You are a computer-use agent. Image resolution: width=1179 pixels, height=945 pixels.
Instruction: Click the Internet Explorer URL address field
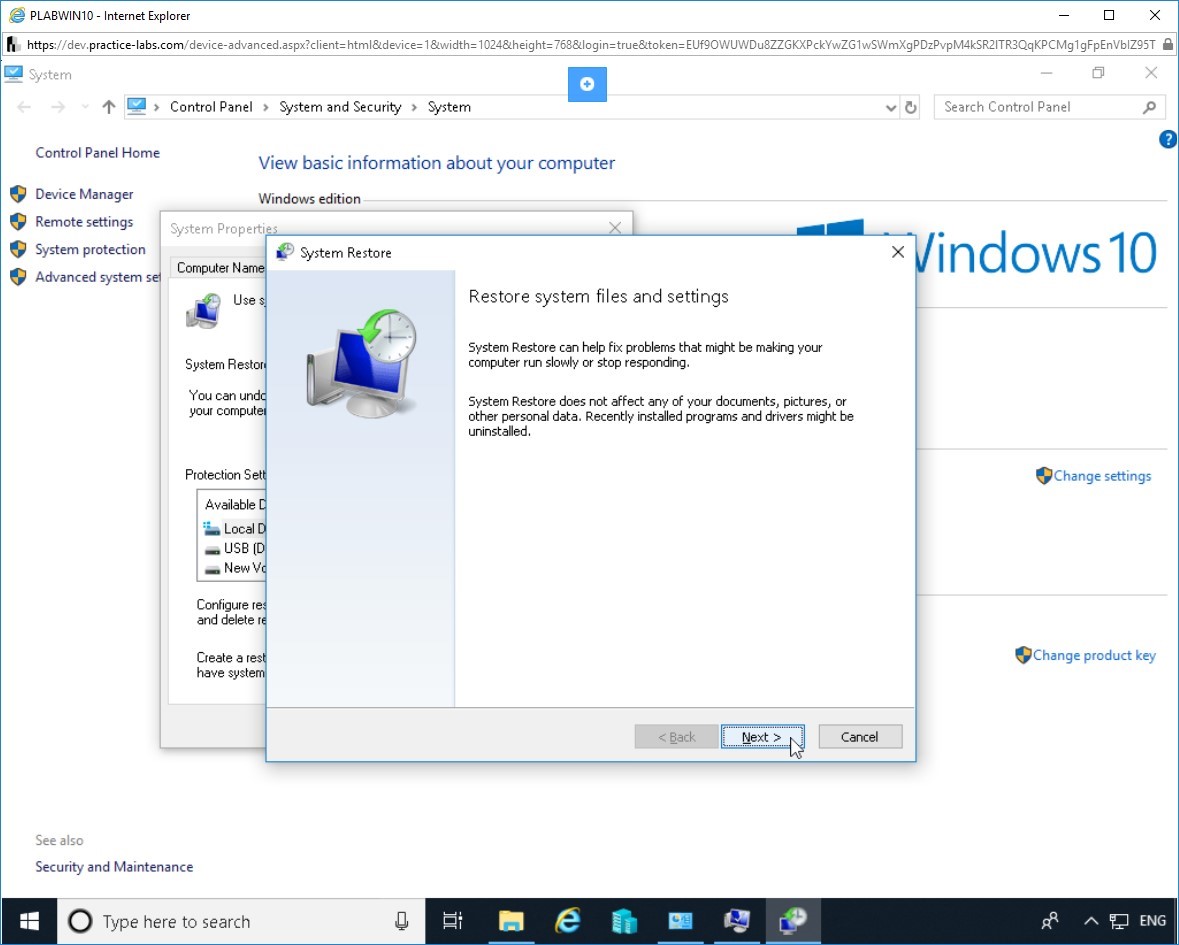tap(590, 44)
